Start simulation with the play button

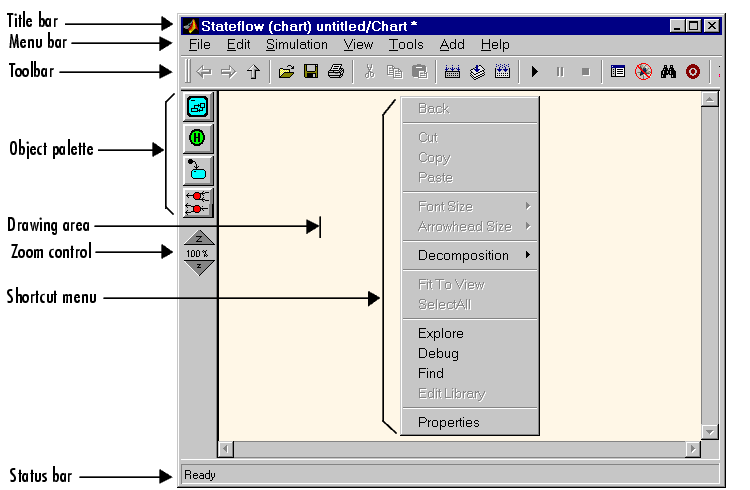535,72
